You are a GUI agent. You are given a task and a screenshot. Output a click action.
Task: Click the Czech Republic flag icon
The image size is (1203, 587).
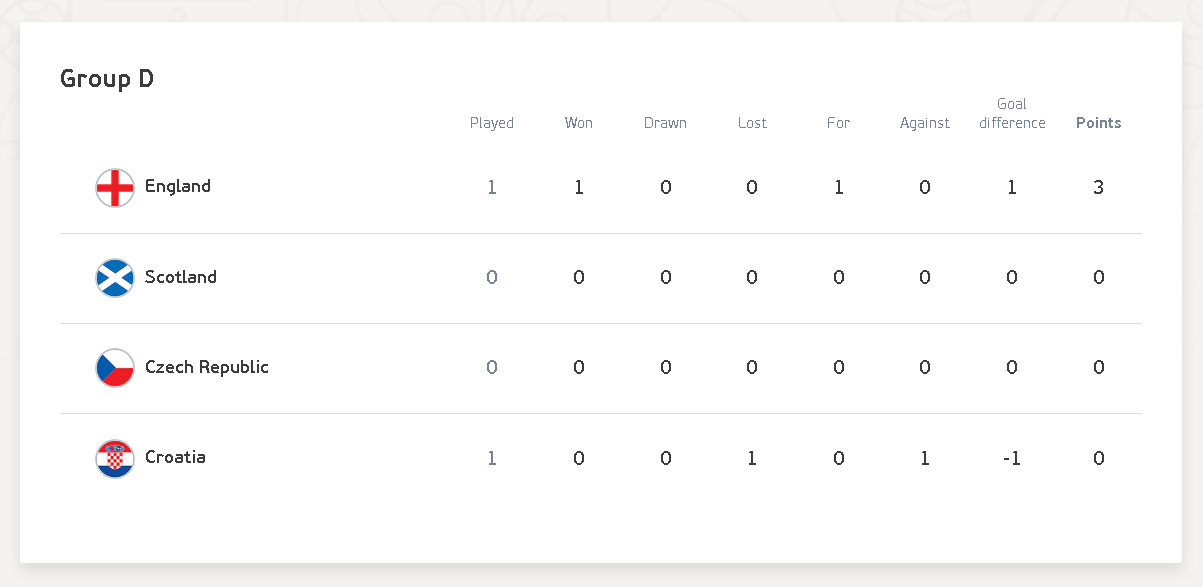coord(115,368)
